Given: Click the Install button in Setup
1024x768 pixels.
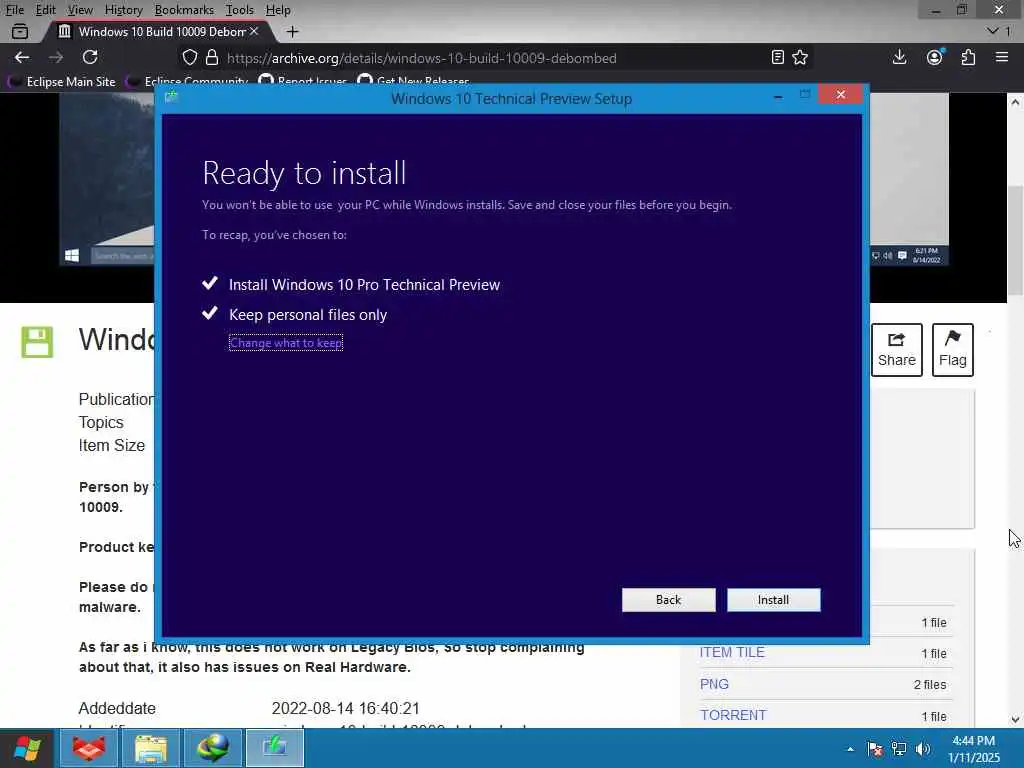Looking at the screenshot, I should click(x=773, y=600).
